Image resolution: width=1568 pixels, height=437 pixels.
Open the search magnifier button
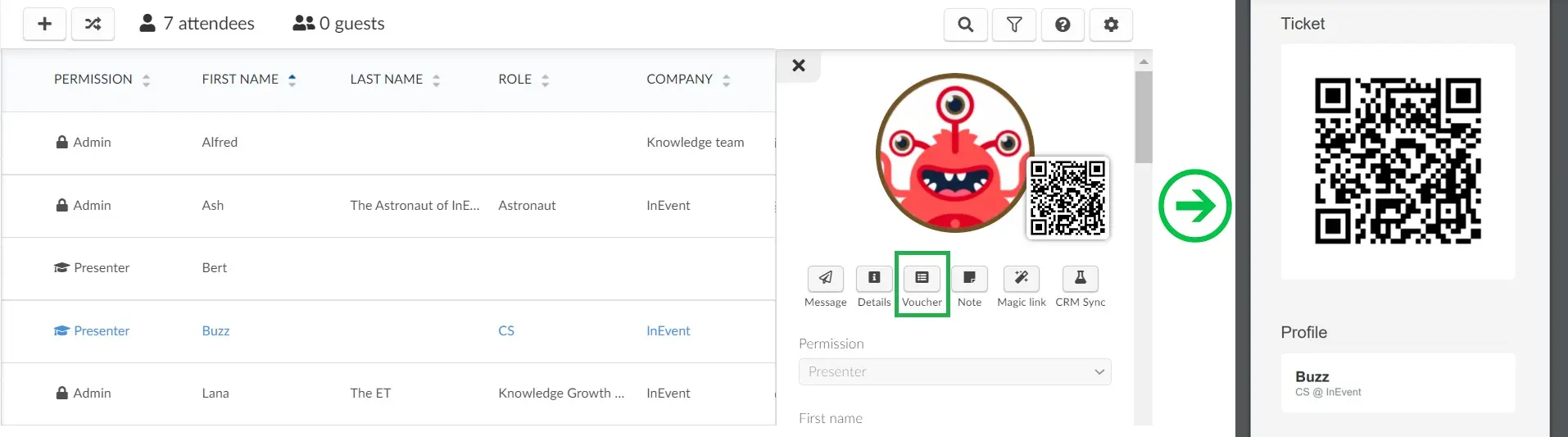966,25
